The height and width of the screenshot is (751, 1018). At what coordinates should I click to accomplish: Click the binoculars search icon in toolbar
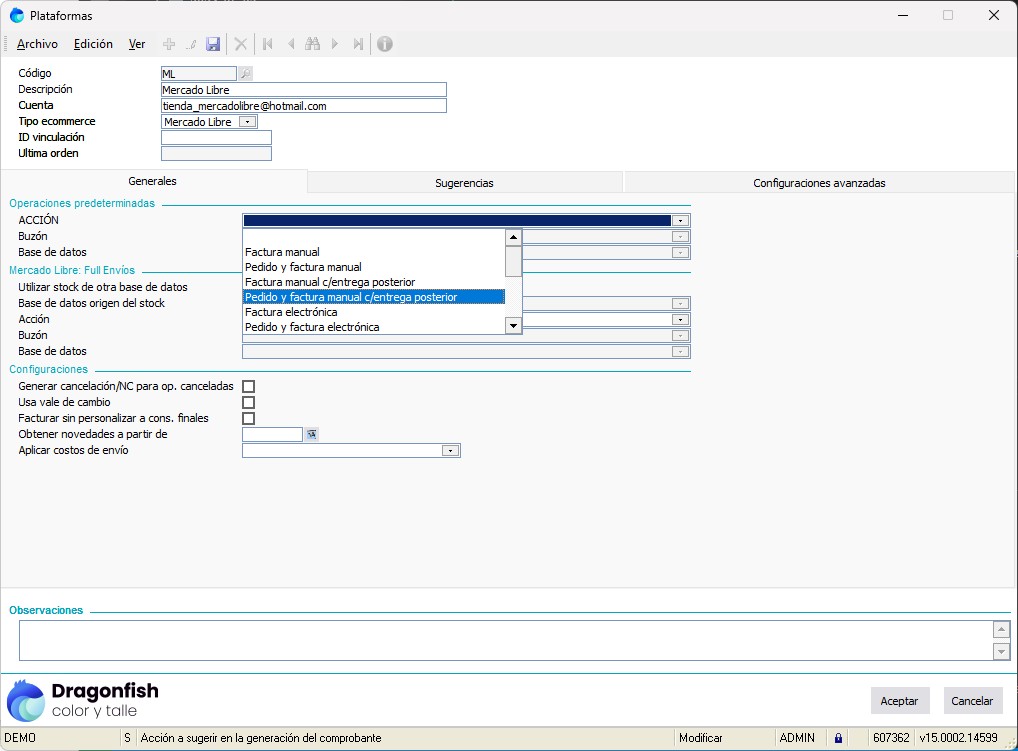pyautogui.click(x=312, y=44)
